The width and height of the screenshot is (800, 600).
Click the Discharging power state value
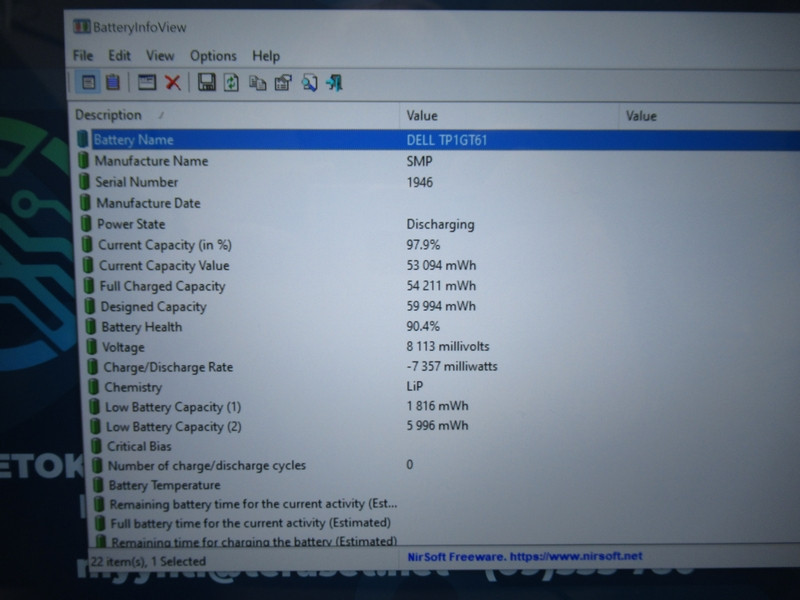[440, 224]
